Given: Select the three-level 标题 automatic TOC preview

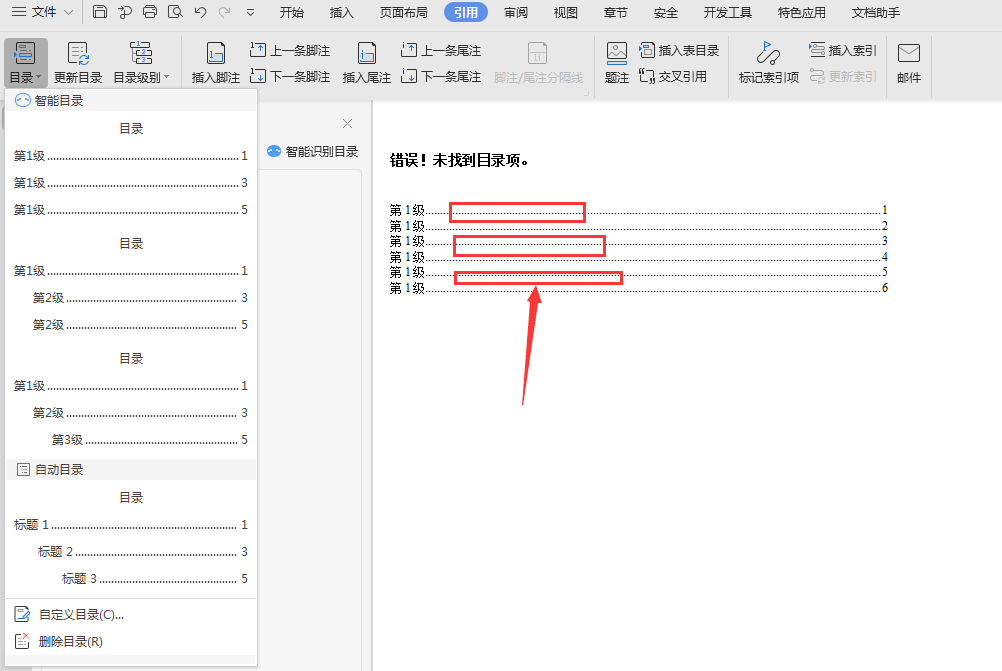Looking at the screenshot, I should point(131,538).
